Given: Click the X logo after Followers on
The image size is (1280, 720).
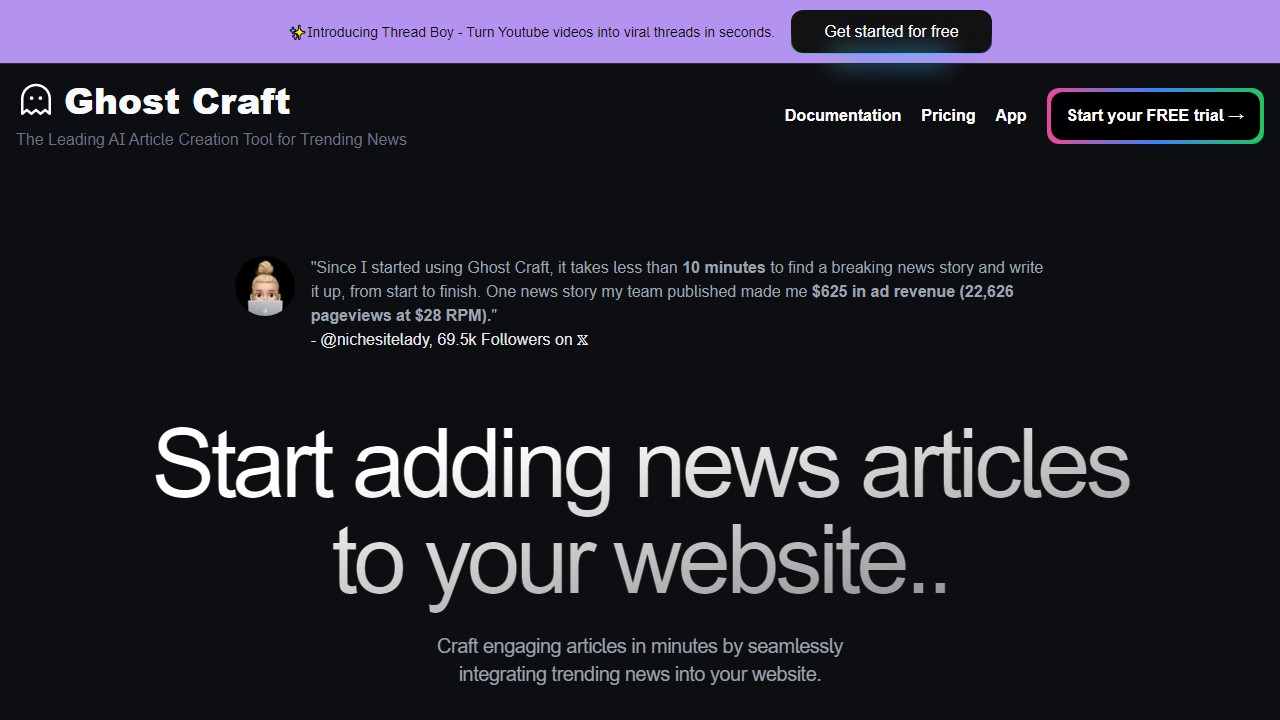Looking at the screenshot, I should pos(583,340).
